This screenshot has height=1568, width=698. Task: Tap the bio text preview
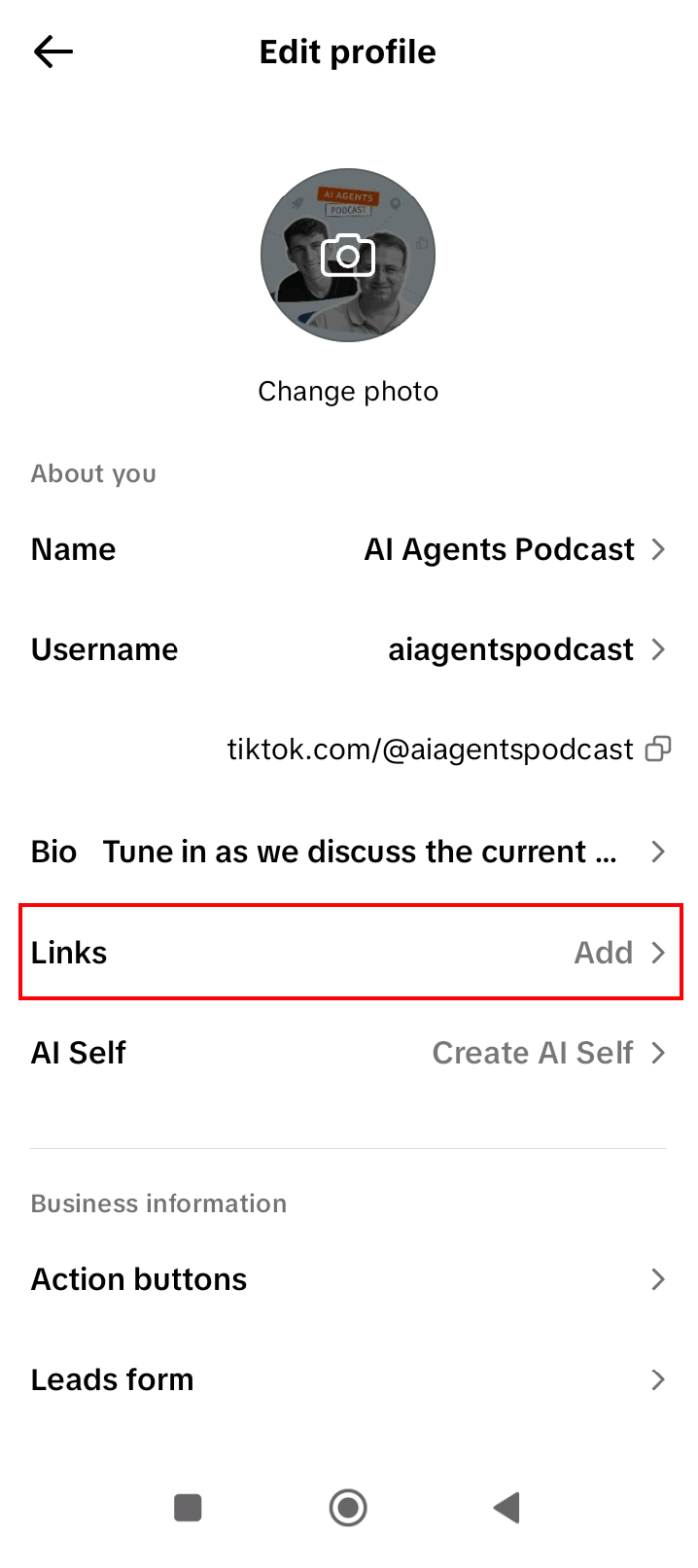point(359,851)
